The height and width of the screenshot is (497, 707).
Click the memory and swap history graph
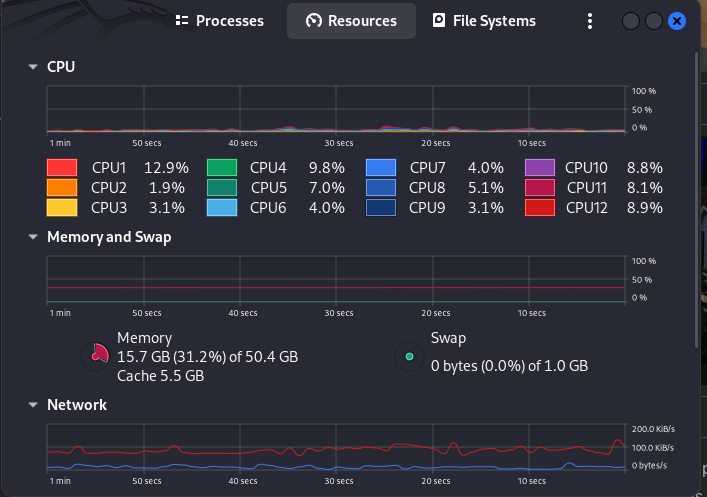coord(336,280)
